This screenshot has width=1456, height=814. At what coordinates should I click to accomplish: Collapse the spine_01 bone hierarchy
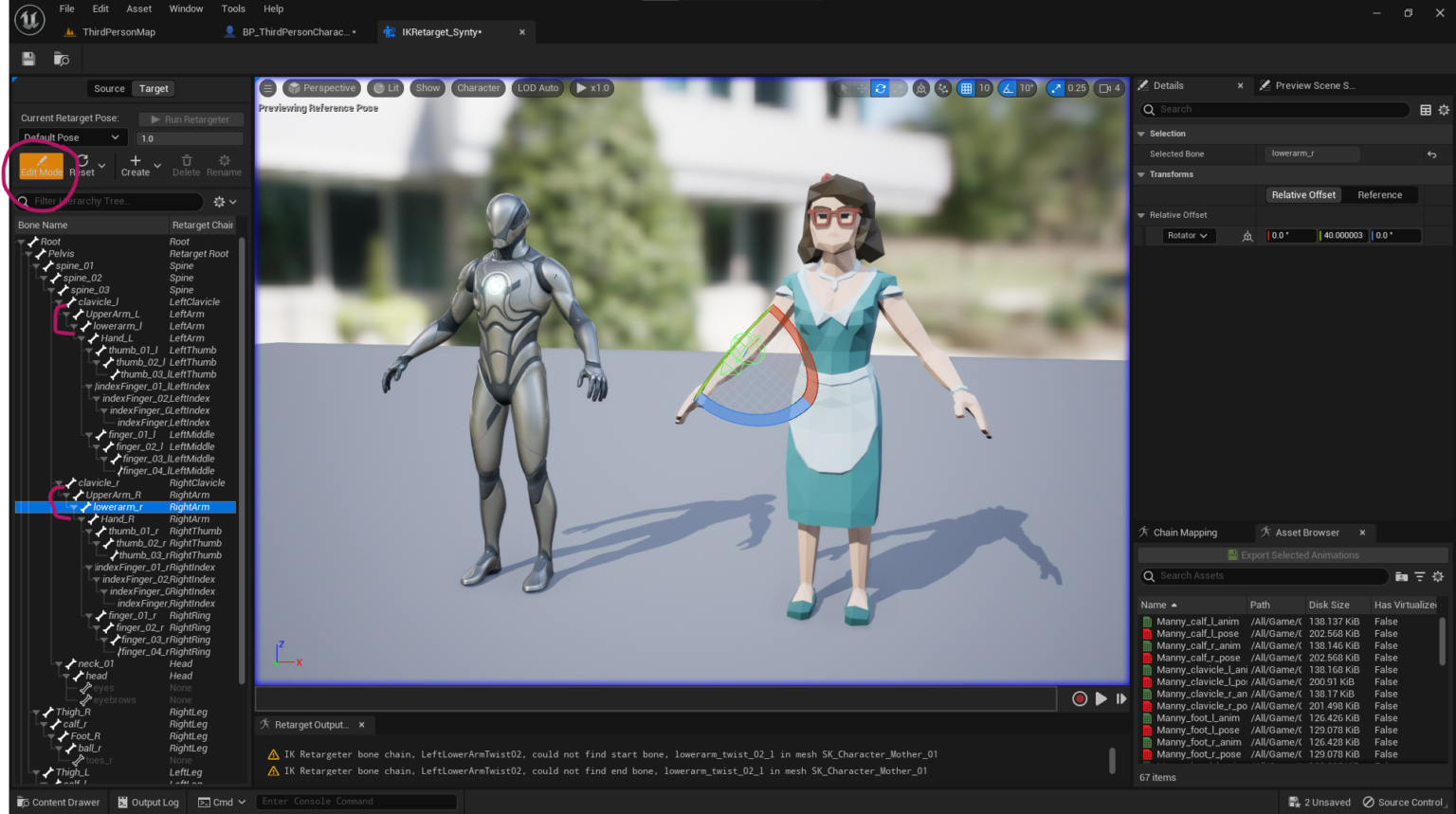(x=34, y=265)
